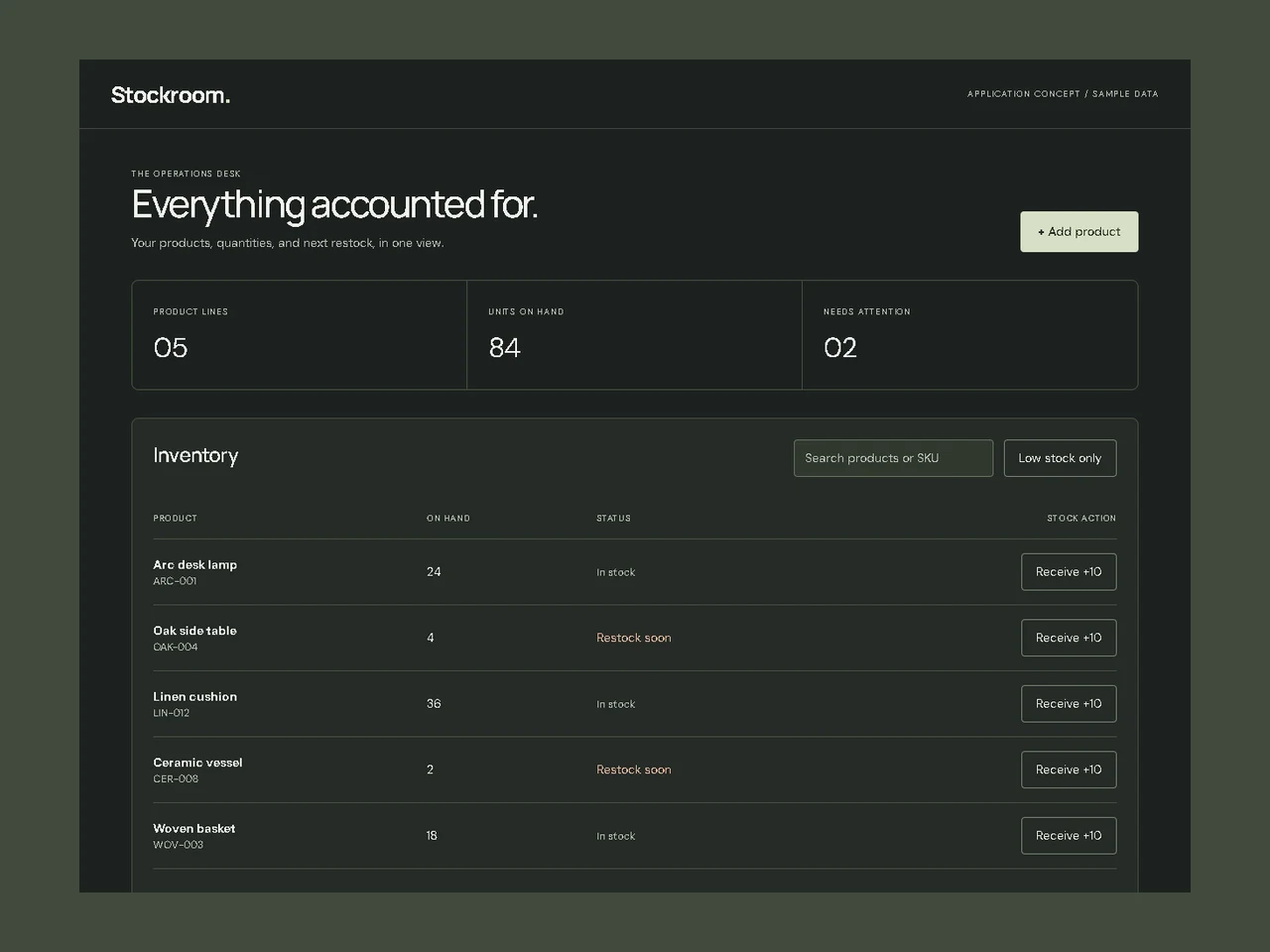Receive +10 units for Woven basket
1270x952 pixels.
[x=1069, y=835]
